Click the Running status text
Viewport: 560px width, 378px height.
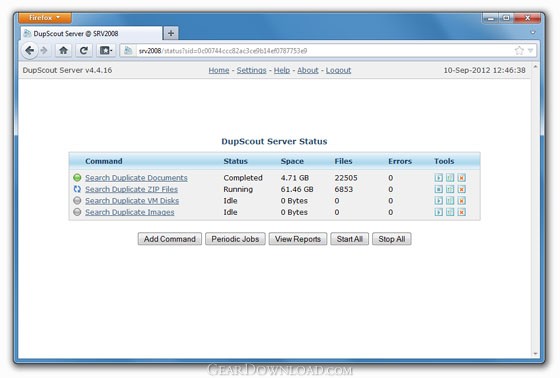pyautogui.click(x=238, y=189)
